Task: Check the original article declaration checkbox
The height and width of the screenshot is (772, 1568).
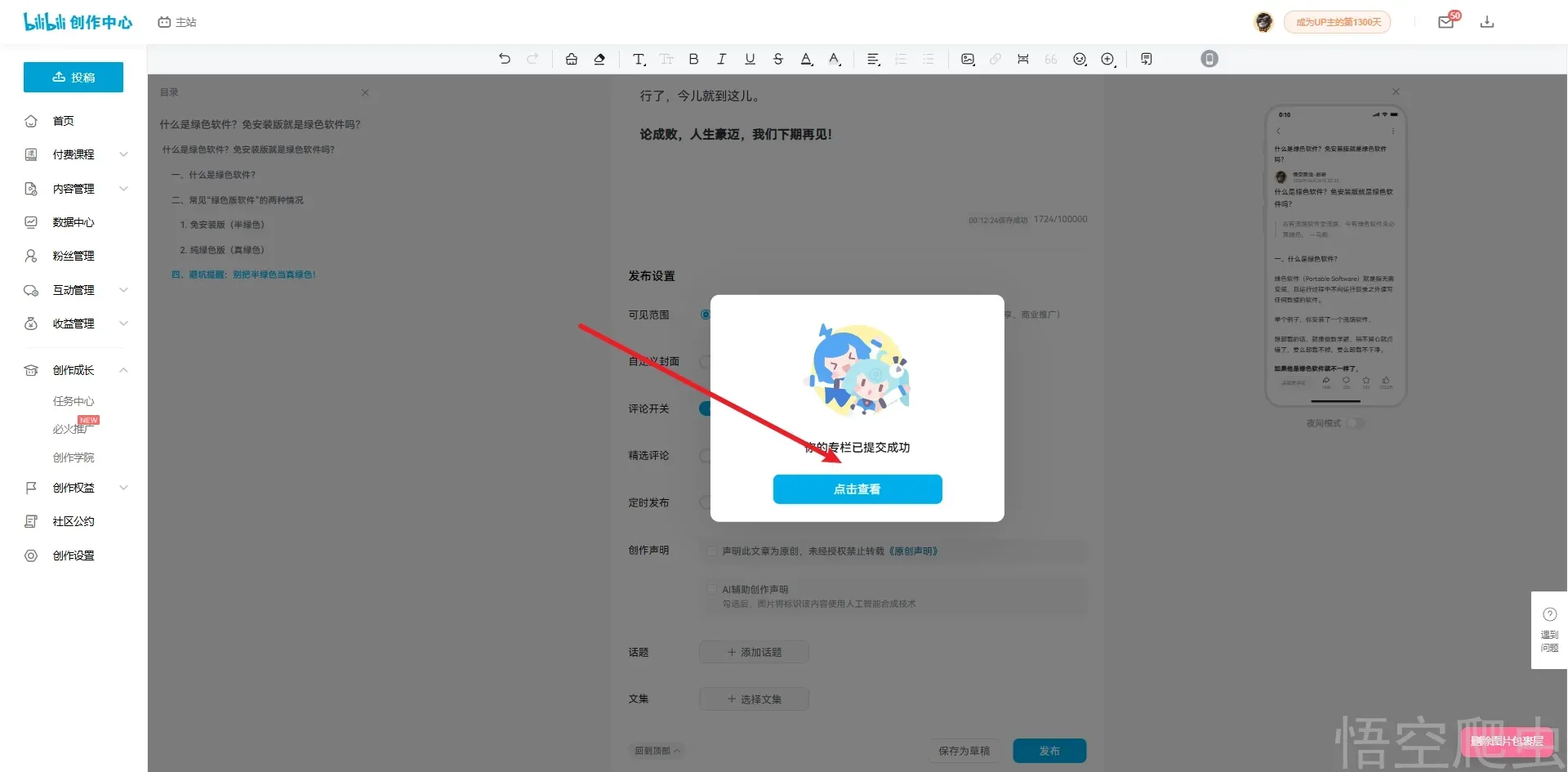Action: [712, 551]
